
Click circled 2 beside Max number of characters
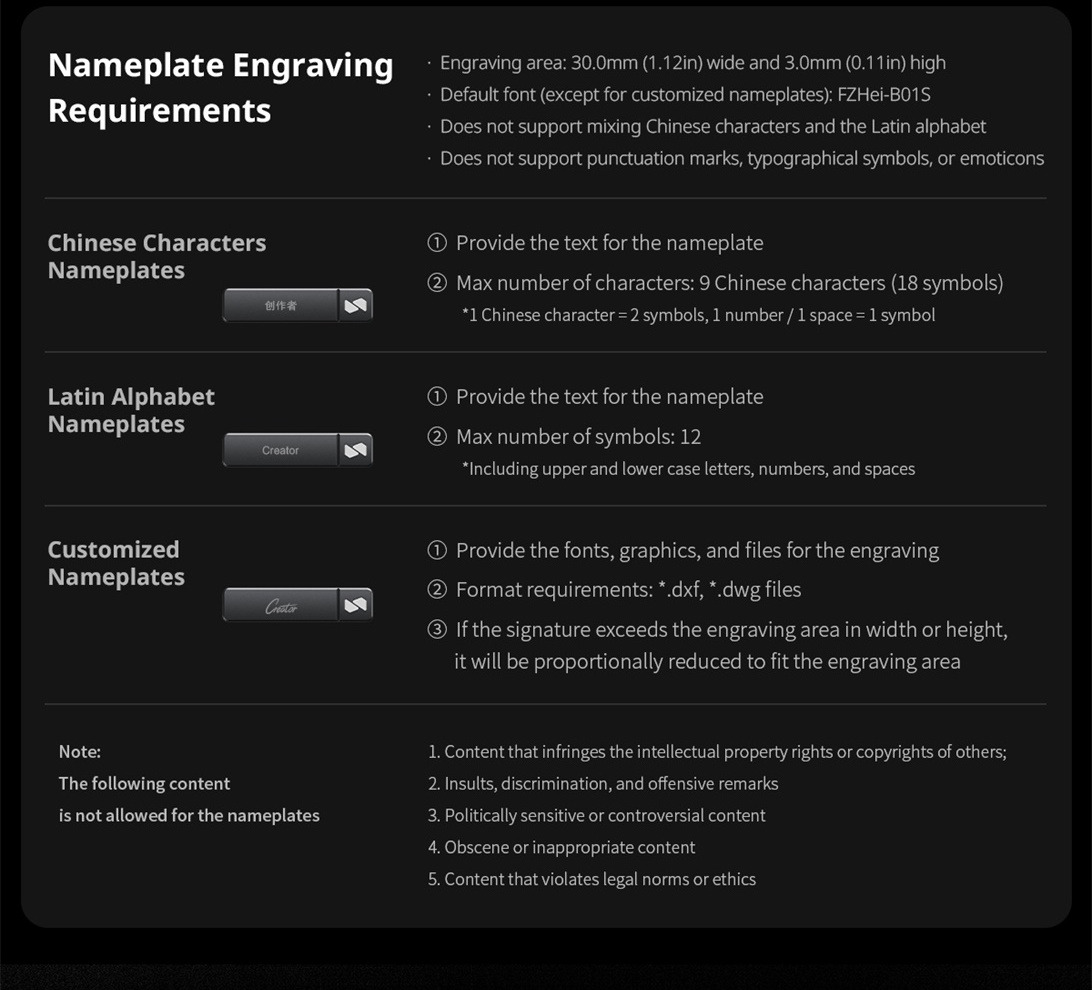click(437, 283)
